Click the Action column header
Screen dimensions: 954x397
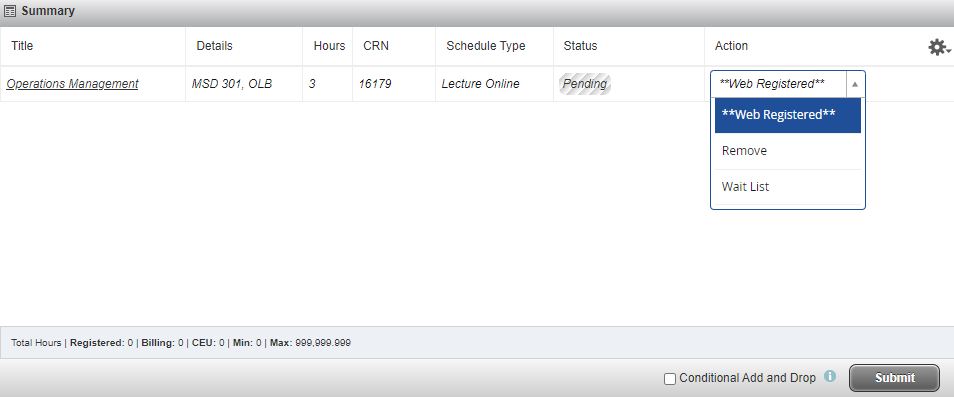click(x=731, y=46)
